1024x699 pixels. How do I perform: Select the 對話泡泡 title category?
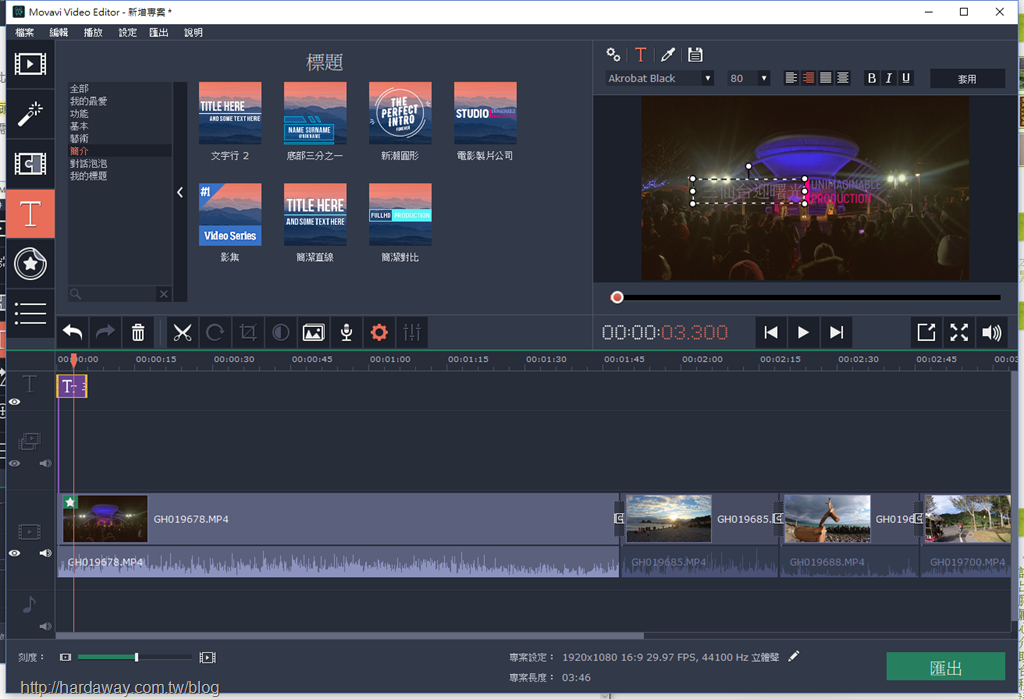[88, 163]
